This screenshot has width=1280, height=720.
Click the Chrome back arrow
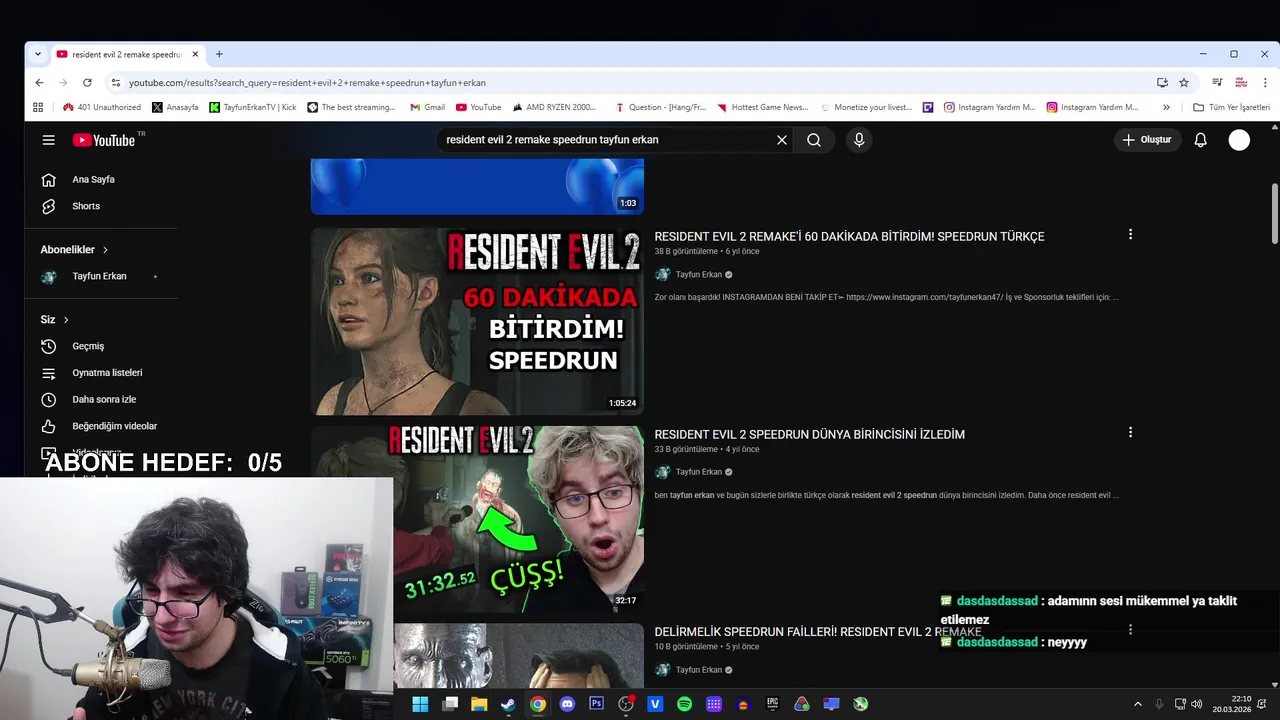point(39,83)
